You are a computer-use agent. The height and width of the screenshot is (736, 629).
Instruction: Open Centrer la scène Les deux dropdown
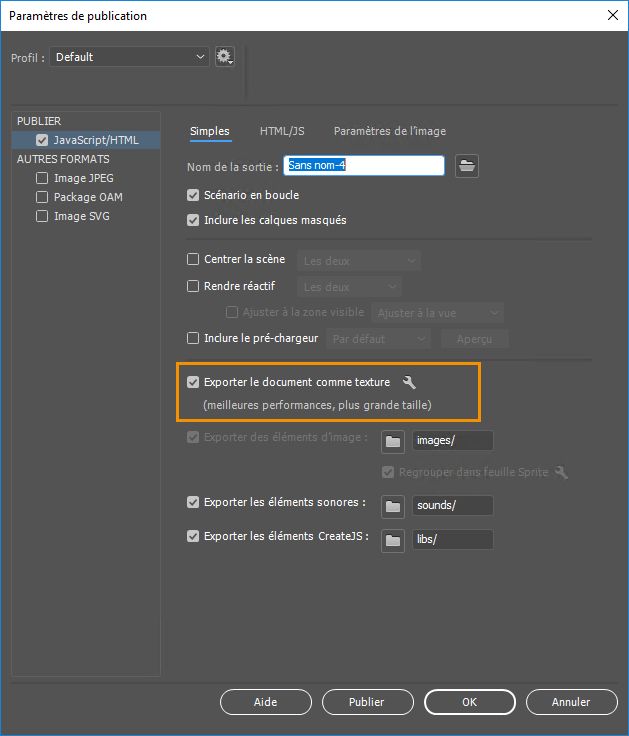[359, 261]
